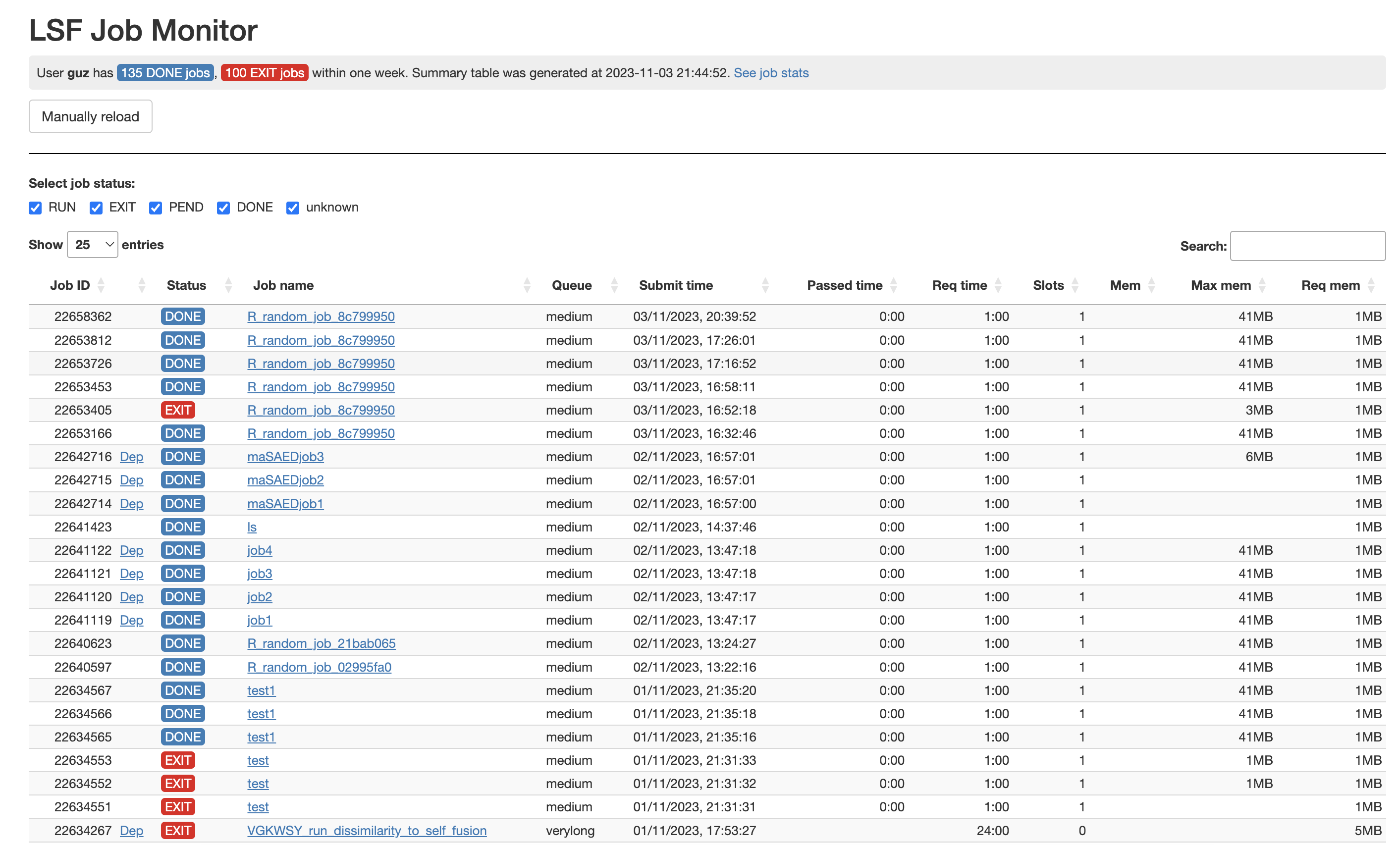Open the job4 link
Image resolution: width=1400 pixels, height=845 pixels.
260,551
